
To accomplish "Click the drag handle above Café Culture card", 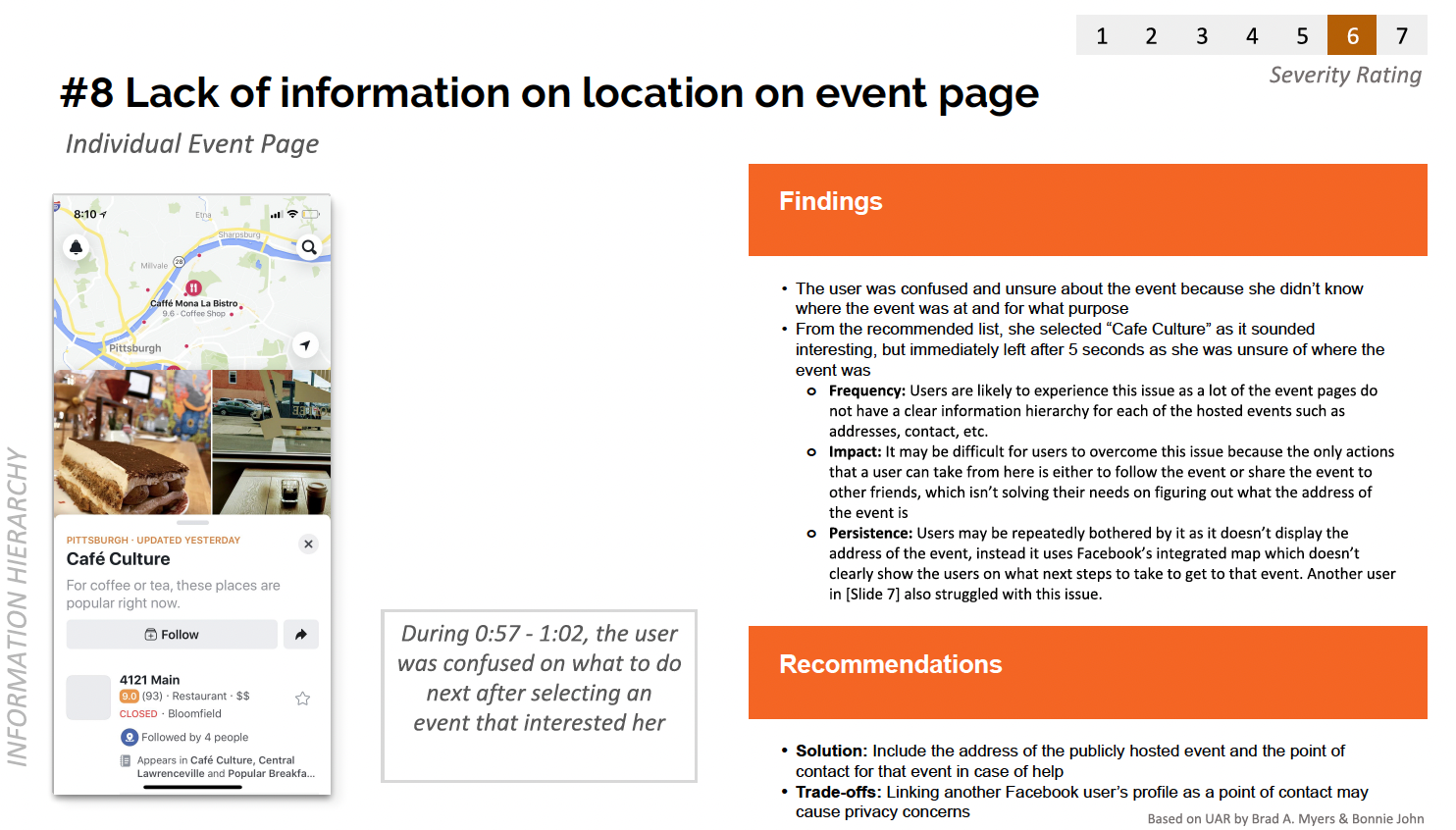I will coord(192,522).
